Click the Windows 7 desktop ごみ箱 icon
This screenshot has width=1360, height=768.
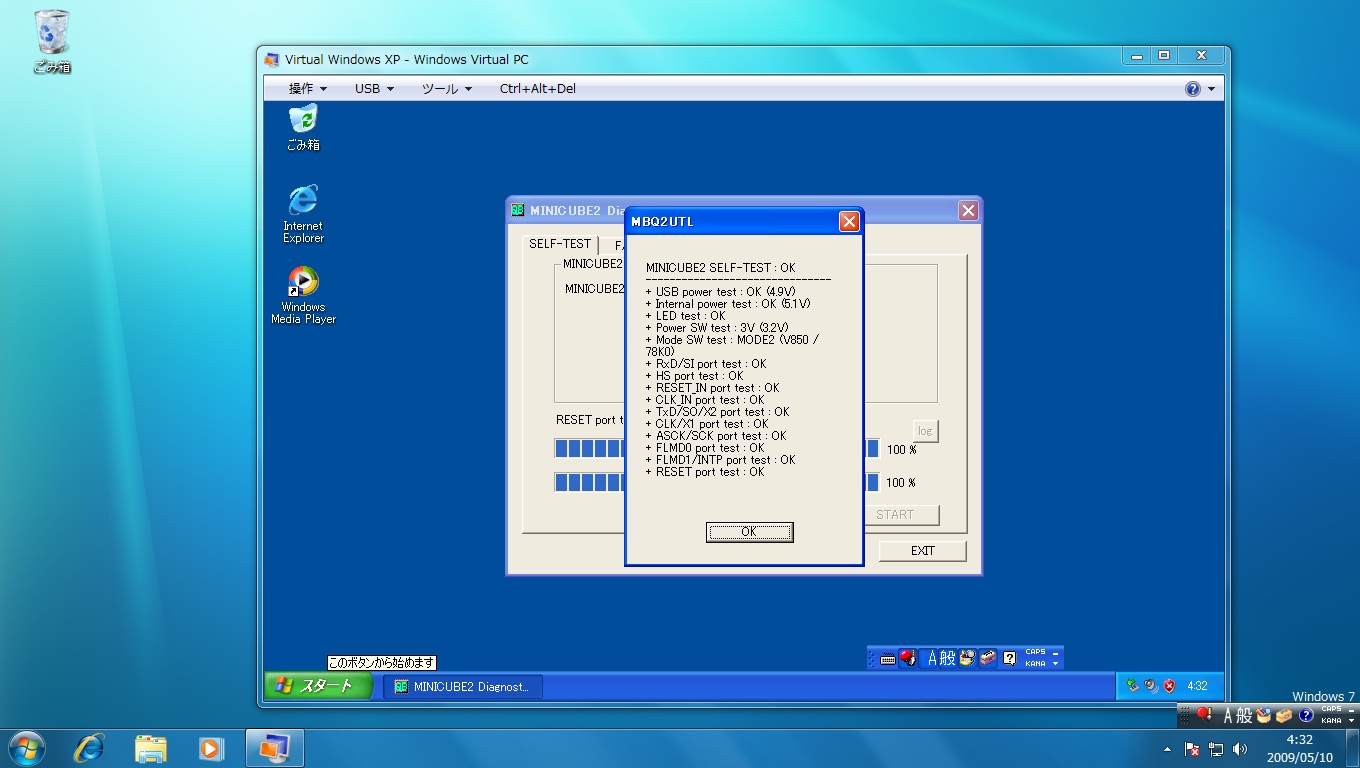(52, 42)
